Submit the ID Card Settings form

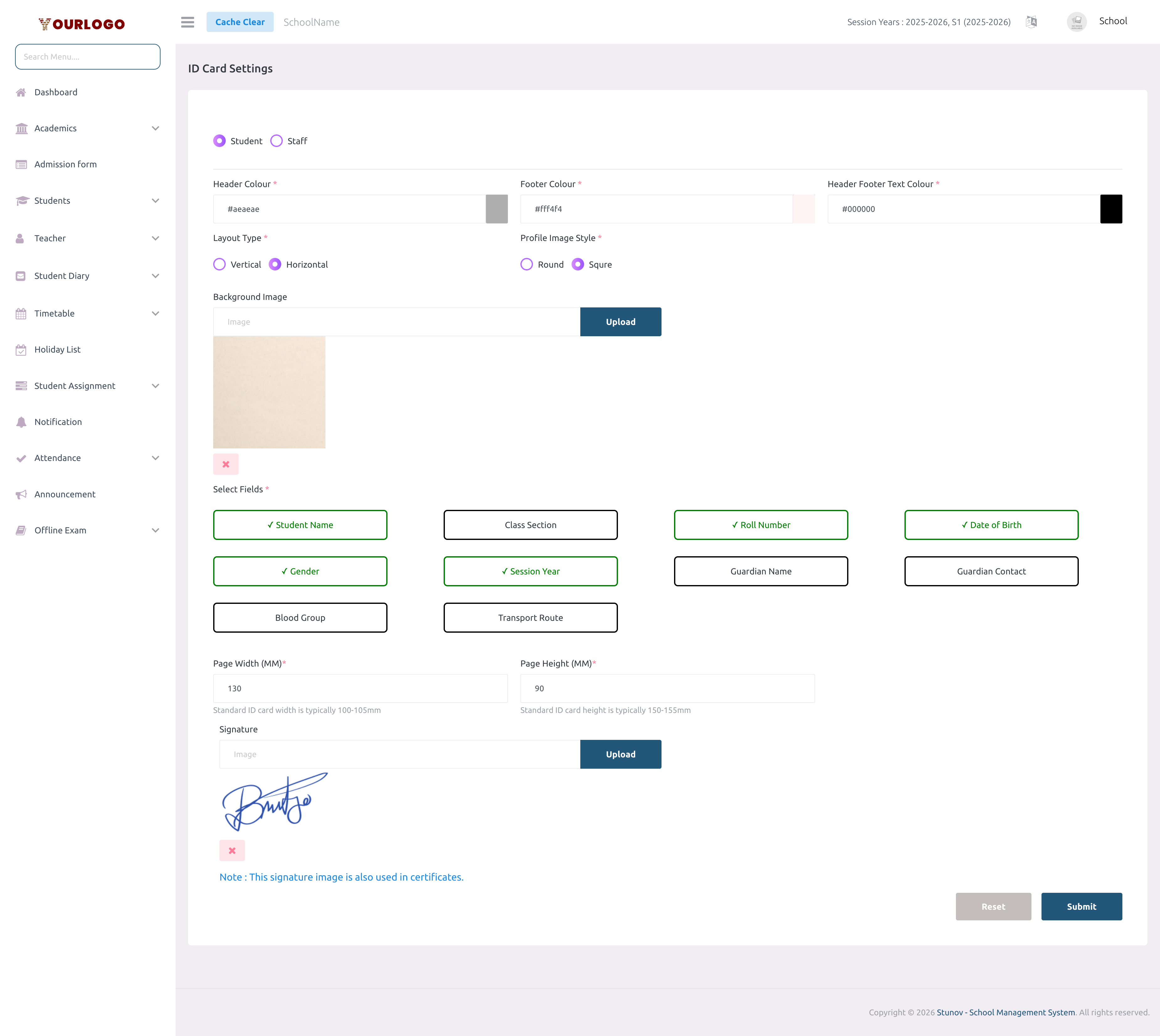point(1081,906)
